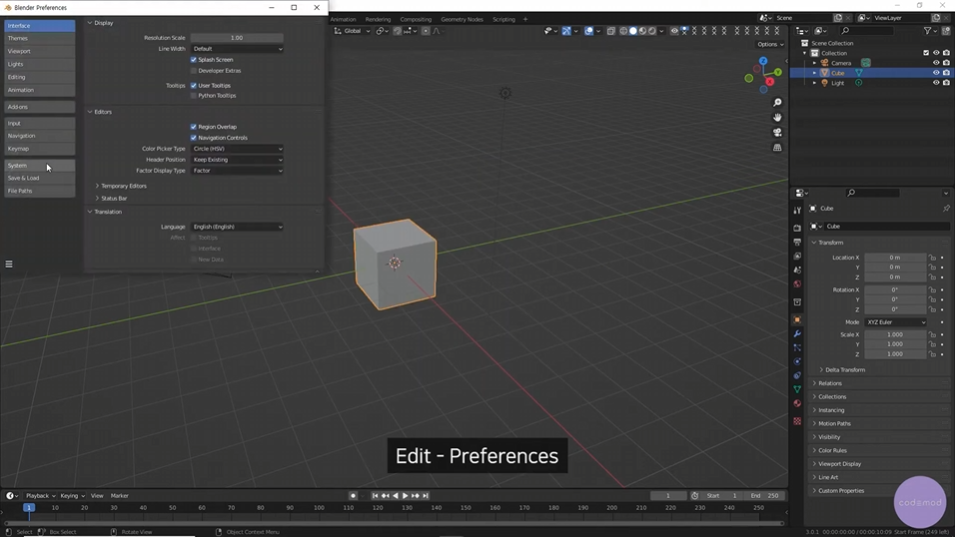Open the Modifier wrench properties tab

coord(797,334)
